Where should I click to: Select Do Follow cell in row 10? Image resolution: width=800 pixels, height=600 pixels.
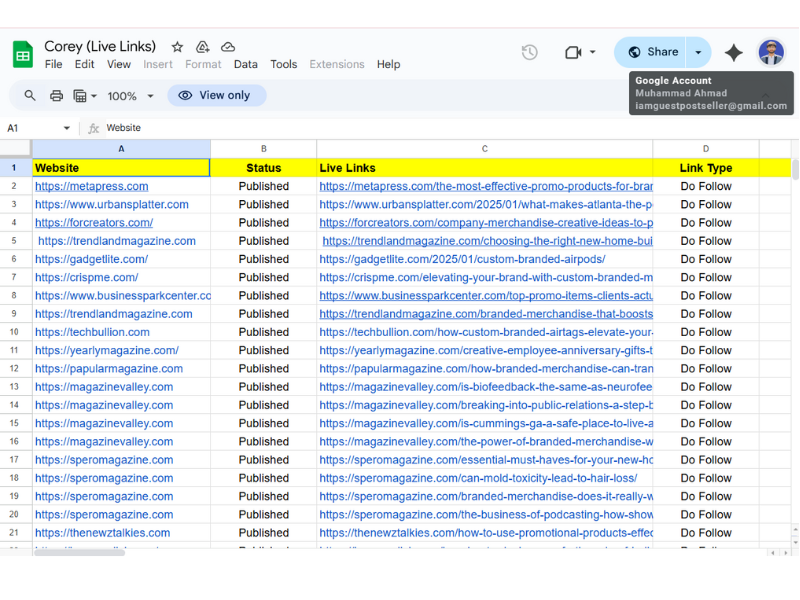[x=706, y=332]
